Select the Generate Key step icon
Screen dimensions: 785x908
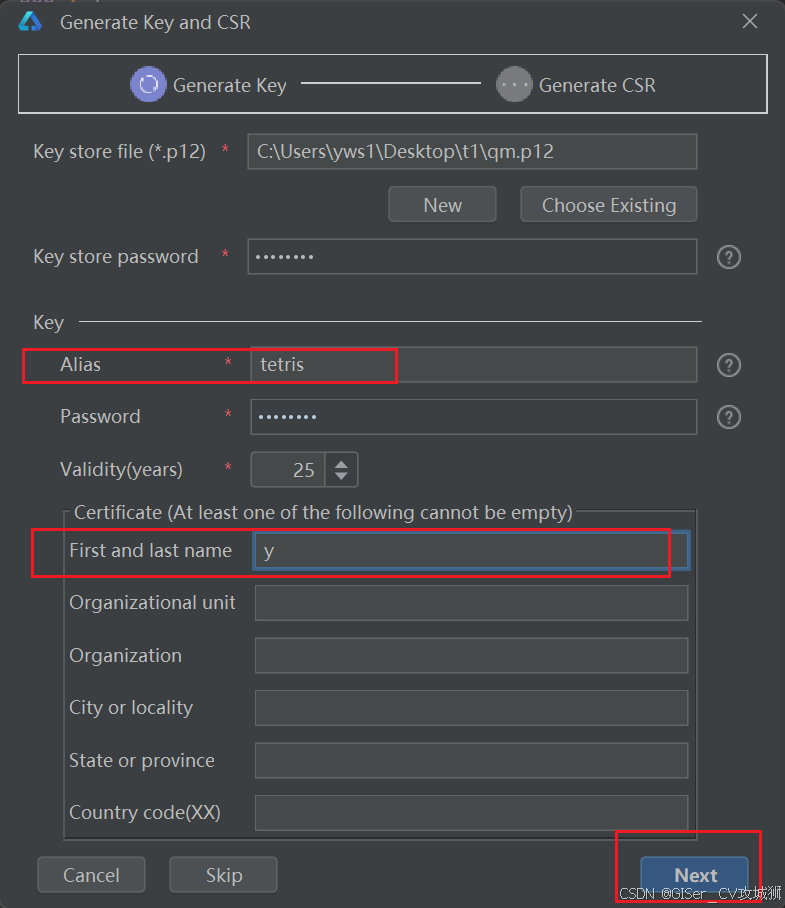(x=148, y=85)
